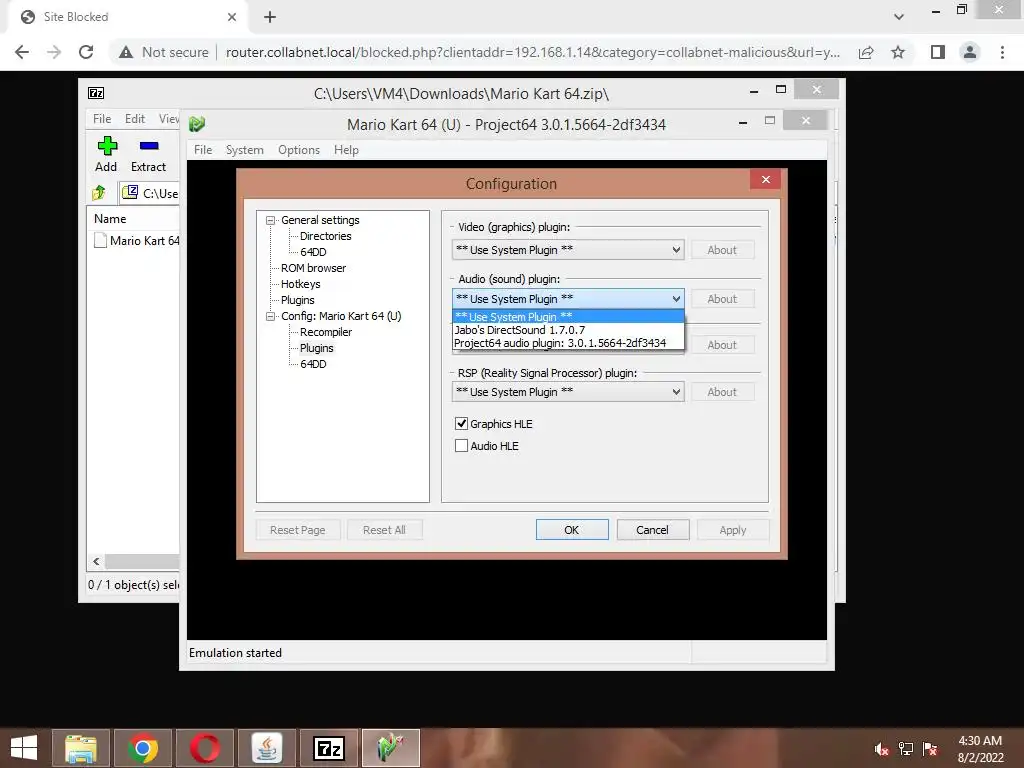Reload the blocked page in Chrome
This screenshot has height=768, width=1024.
coord(86,52)
